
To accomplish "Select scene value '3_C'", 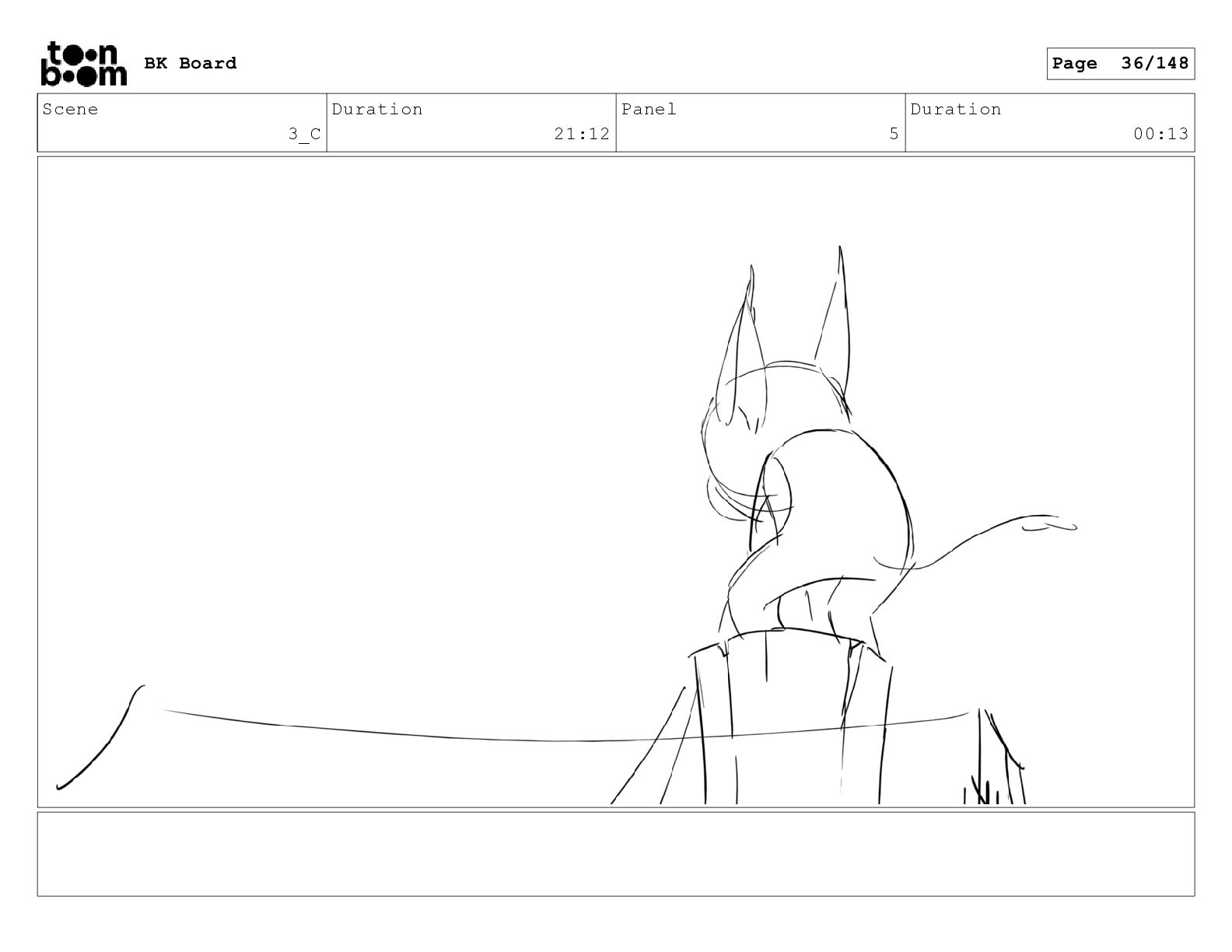I will tap(304, 134).
